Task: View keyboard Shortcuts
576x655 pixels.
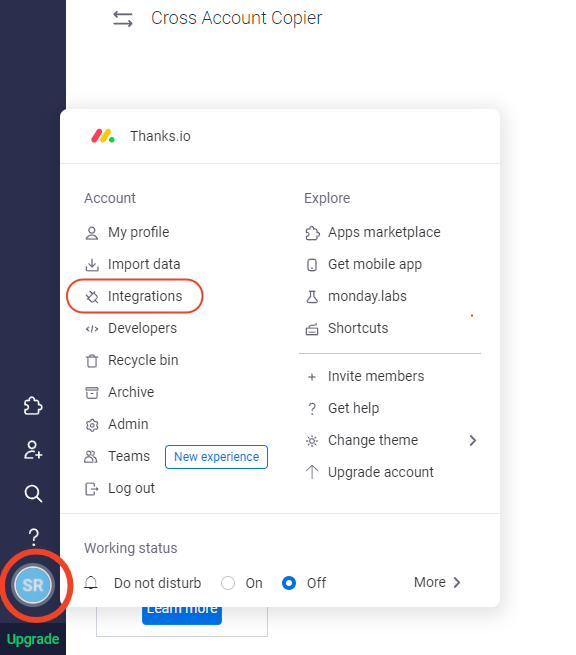Action: click(358, 328)
